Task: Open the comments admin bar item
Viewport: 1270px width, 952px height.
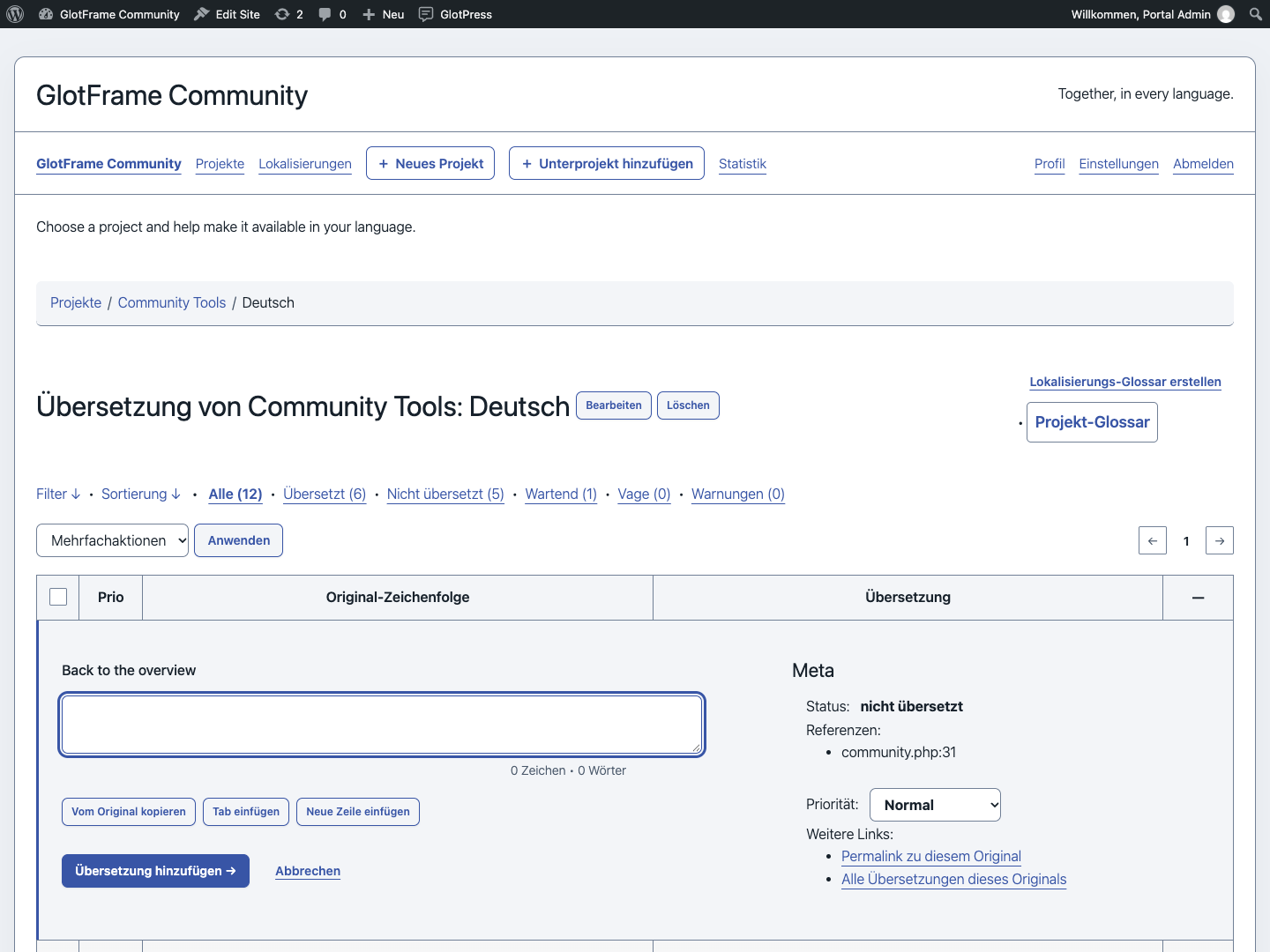Action: [332, 14]
